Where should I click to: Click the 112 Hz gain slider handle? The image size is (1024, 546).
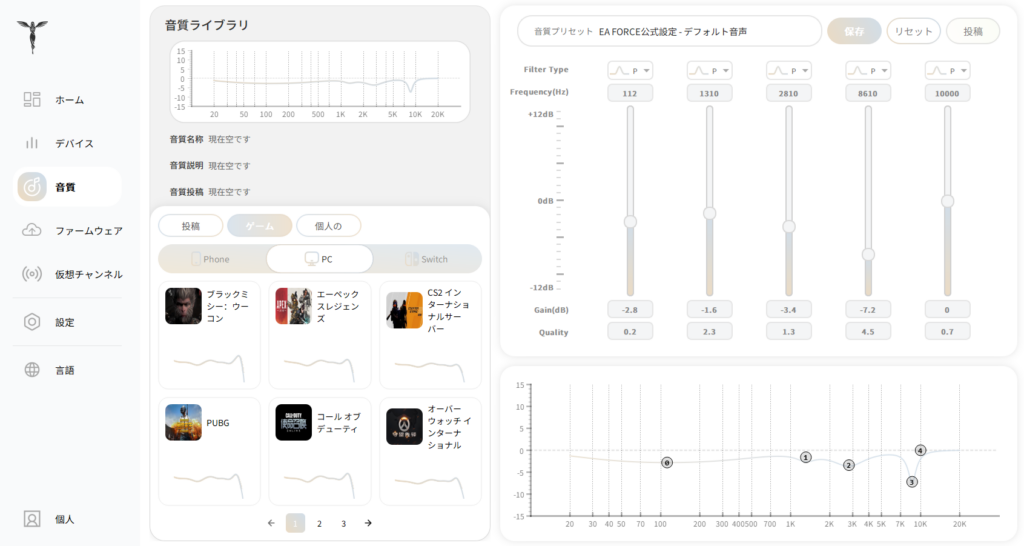coord(630,222)
